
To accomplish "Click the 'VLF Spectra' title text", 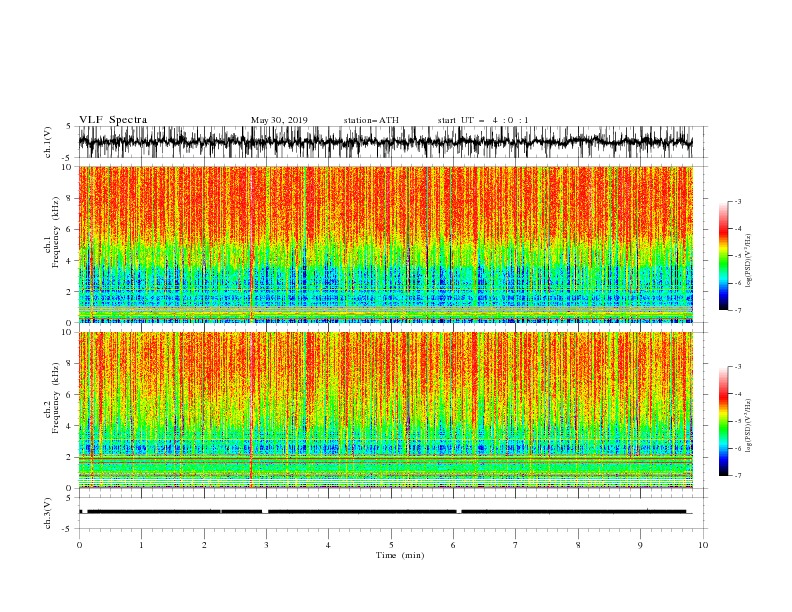I will point(113,120).
